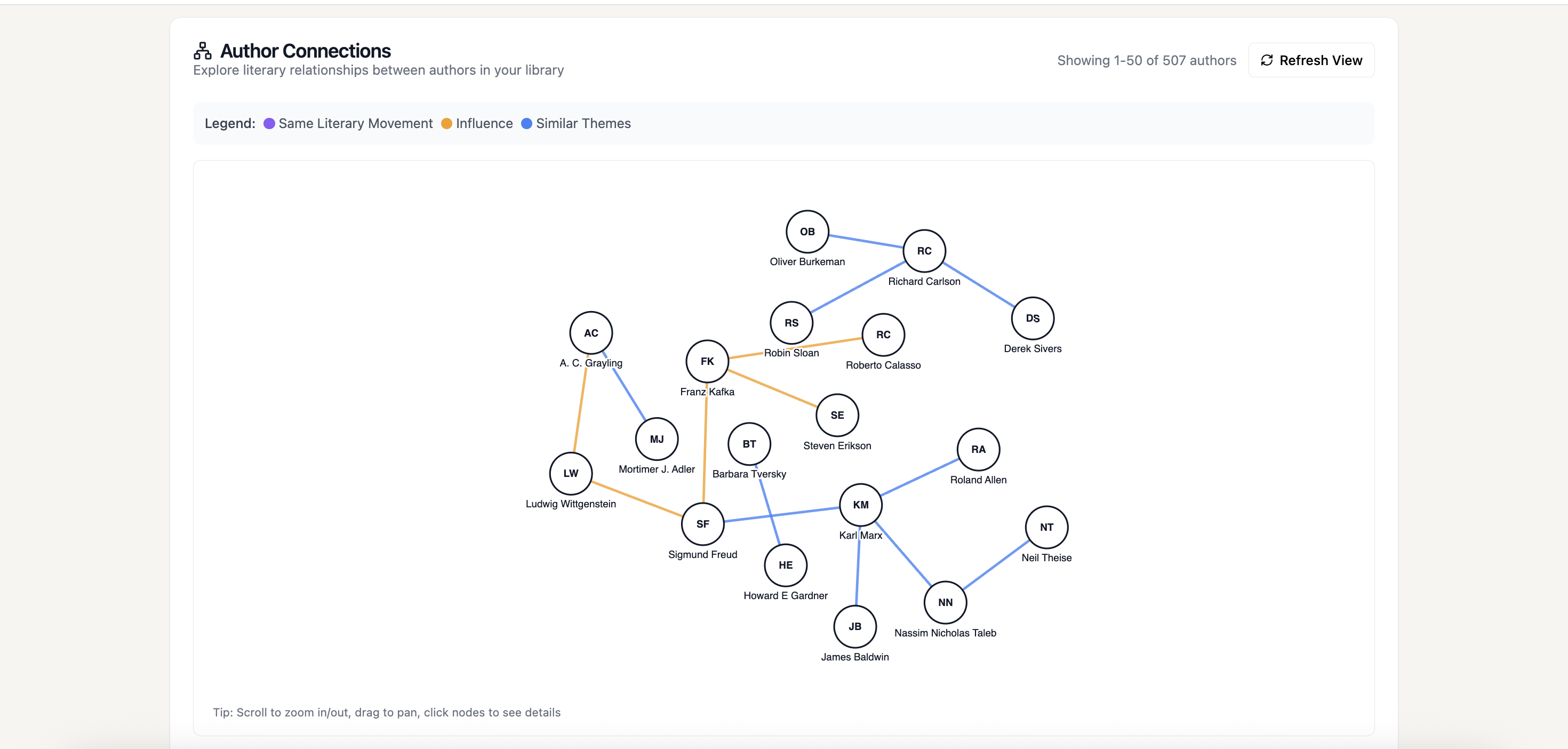Select the Karl Marx KM node
The width and height of the screenshot is (1568, 749).
click(861, 505)
